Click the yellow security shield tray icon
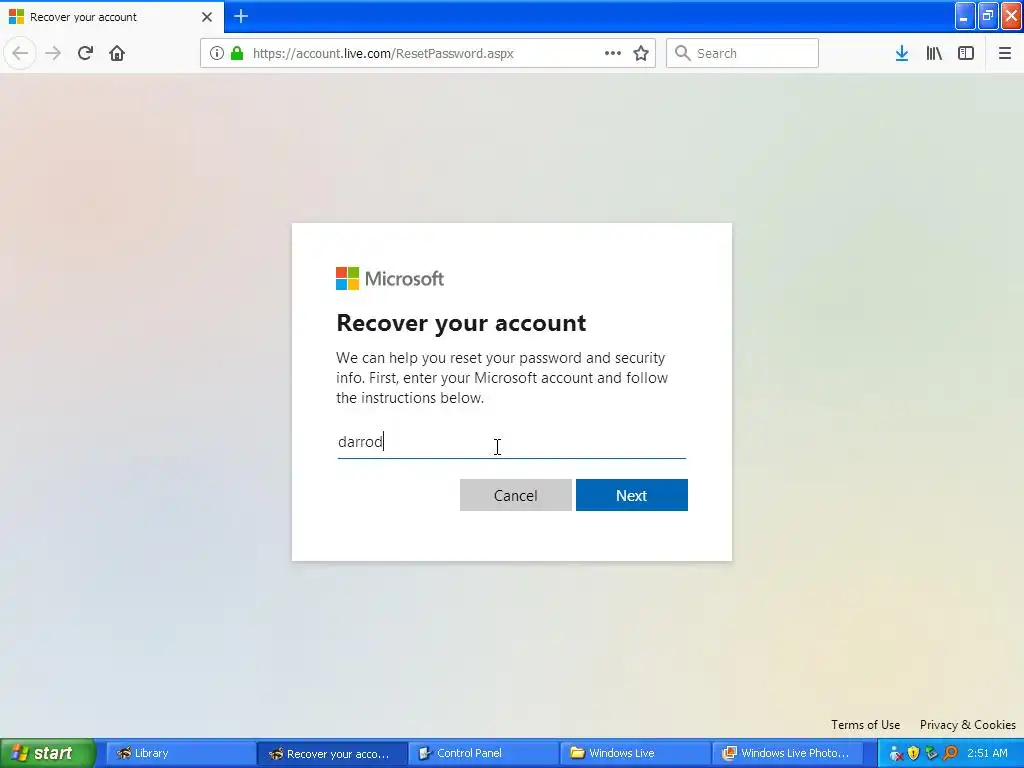Viewport: 1024px width, 768px height. tap(914, 754)
